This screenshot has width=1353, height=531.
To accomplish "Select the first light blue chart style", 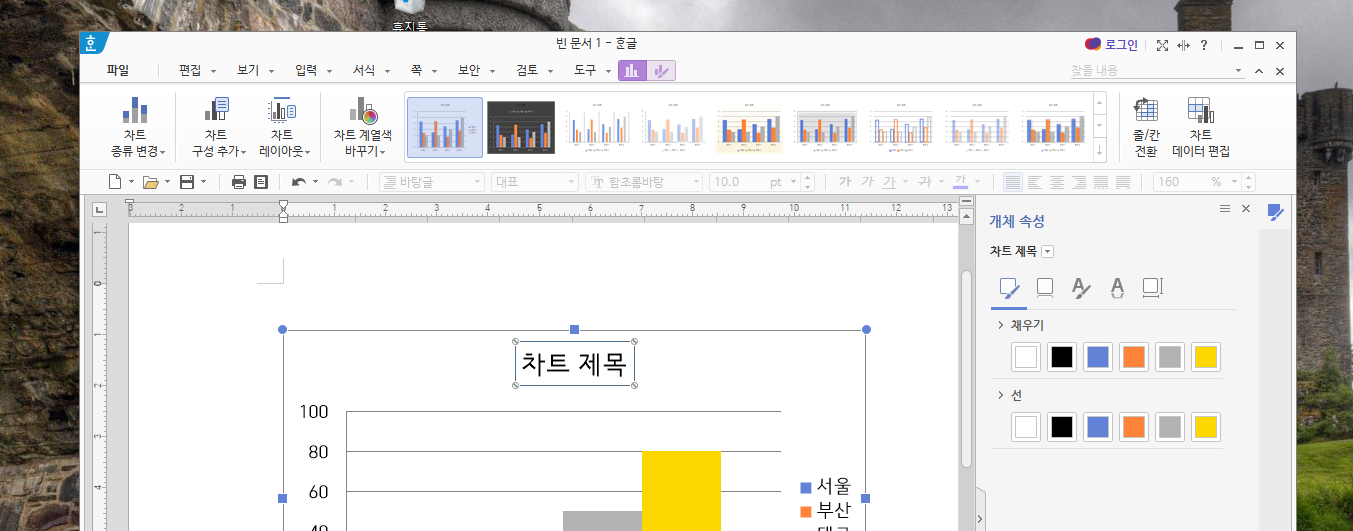I will (x=445, y=128).
